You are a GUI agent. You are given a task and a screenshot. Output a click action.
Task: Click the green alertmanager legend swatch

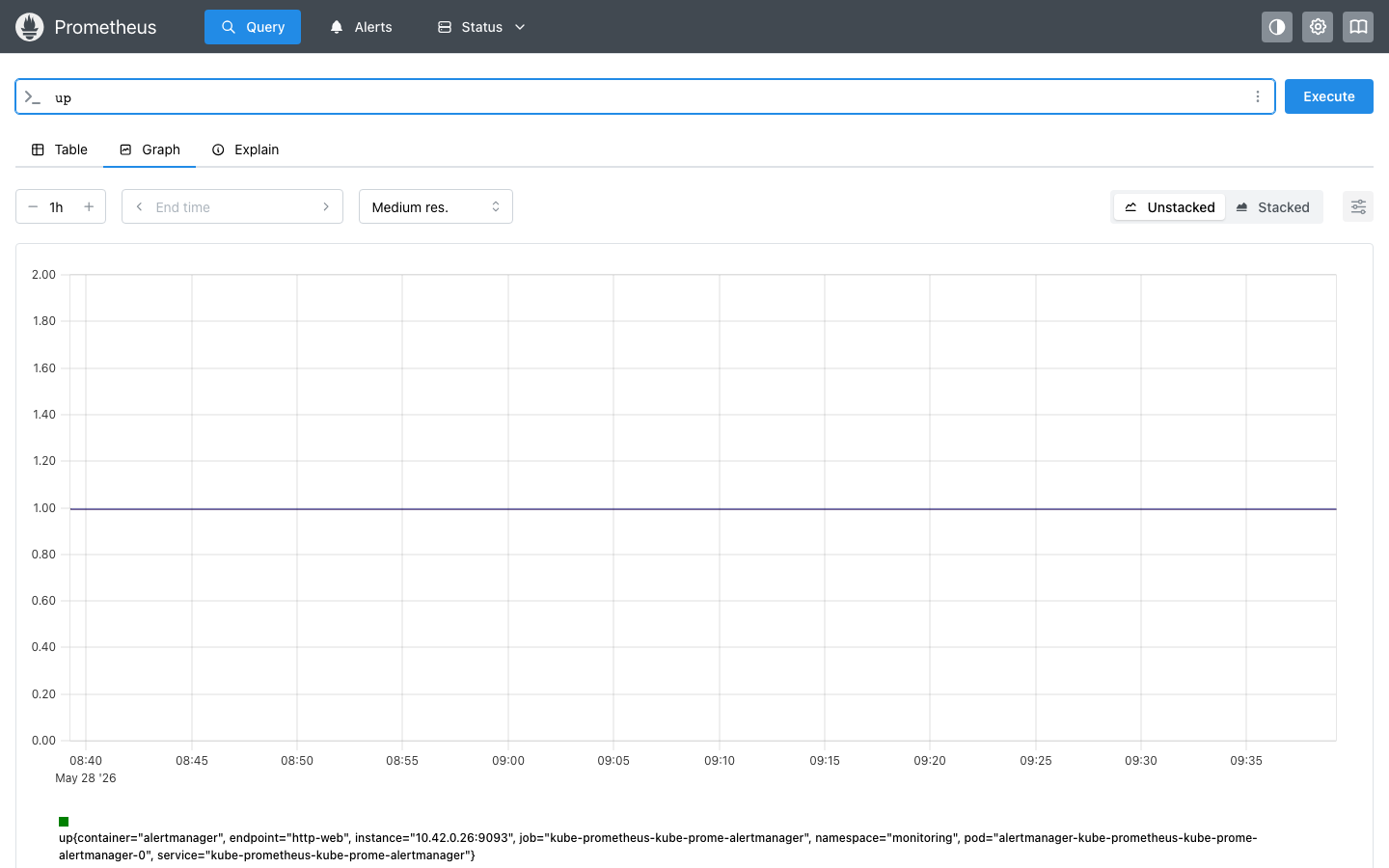64,822
